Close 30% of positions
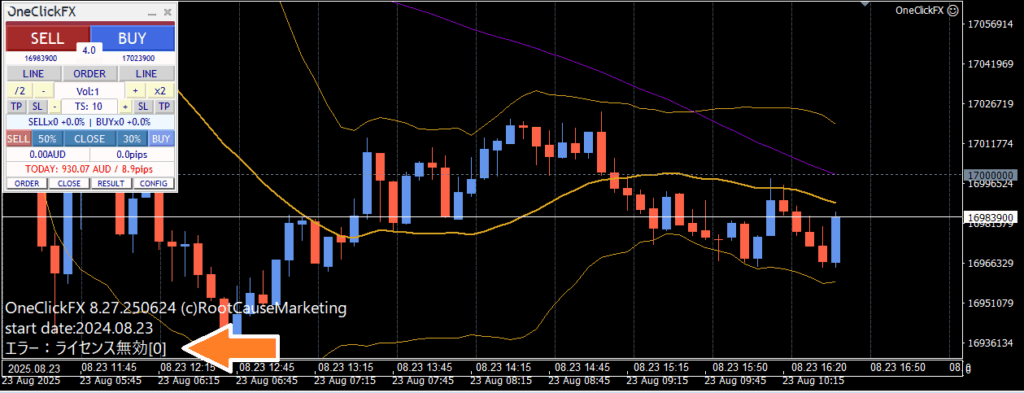The height and width of the screenshot is (393, 1024). [x=133, y=138]
